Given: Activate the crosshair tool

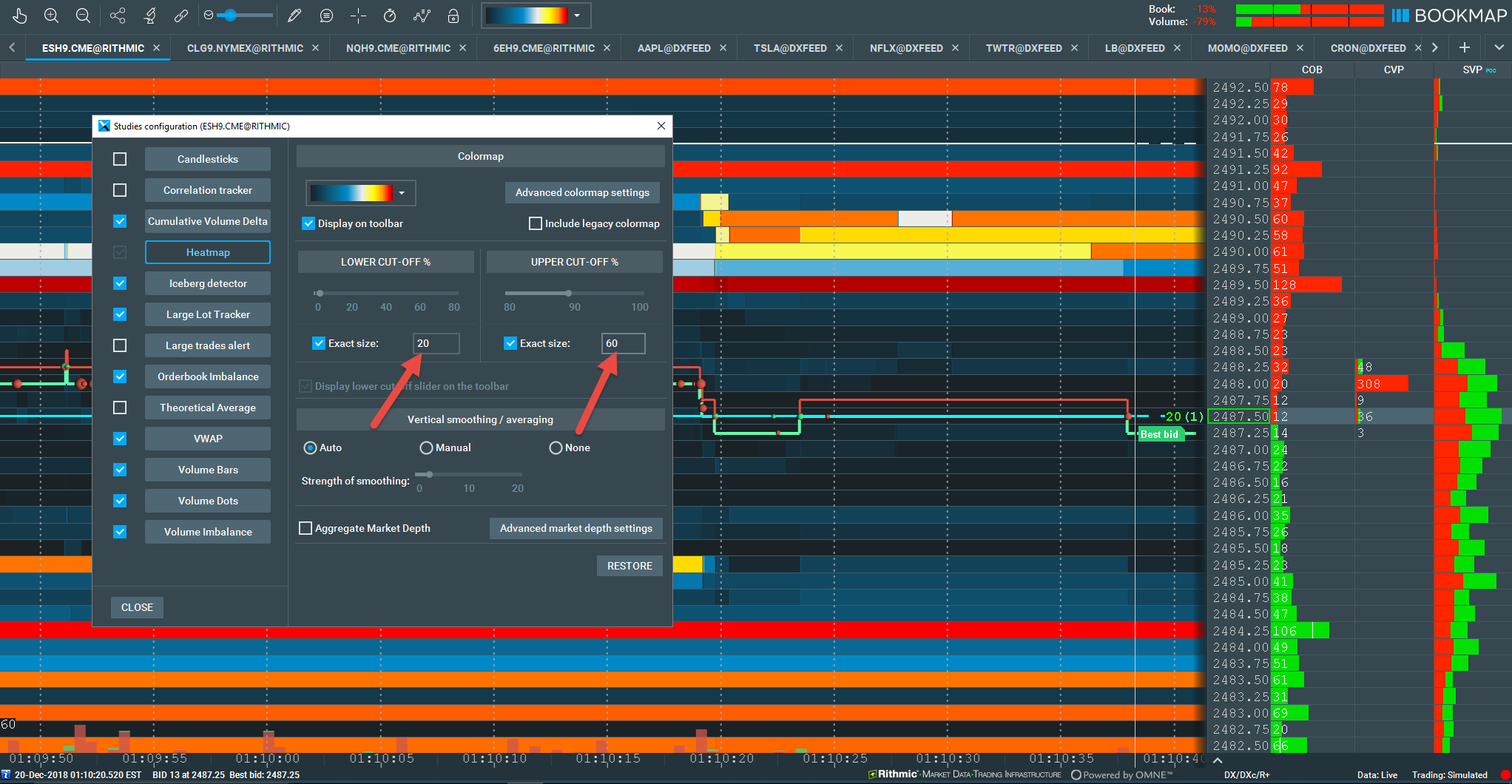Looking at the screenshot, I should [358, 16].
